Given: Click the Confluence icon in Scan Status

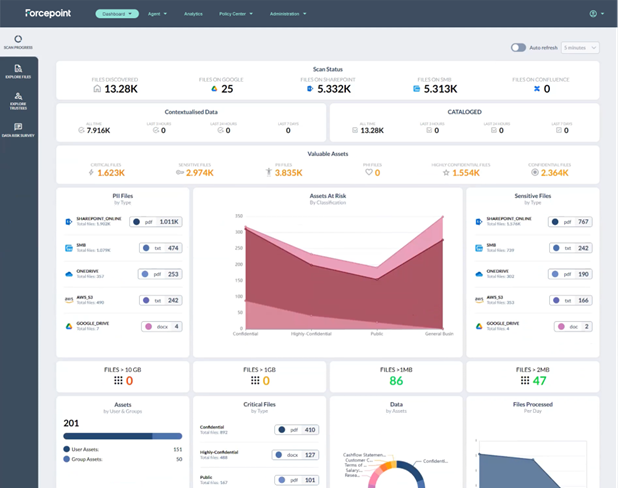Looking at the screenshot, I should pyautogui.click(x=535, y=89).
